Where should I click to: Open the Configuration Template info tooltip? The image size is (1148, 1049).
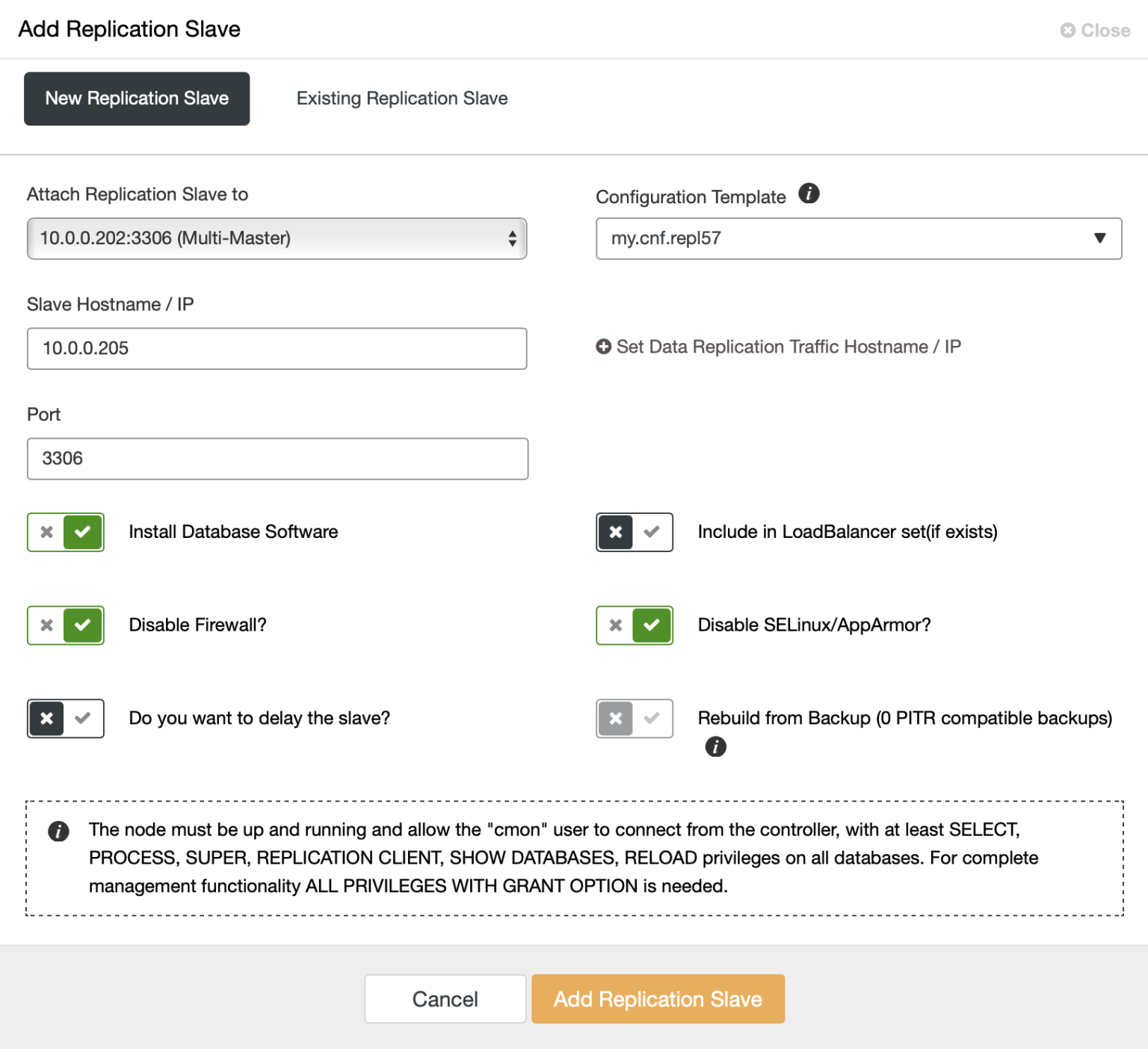tap(809, 194)
